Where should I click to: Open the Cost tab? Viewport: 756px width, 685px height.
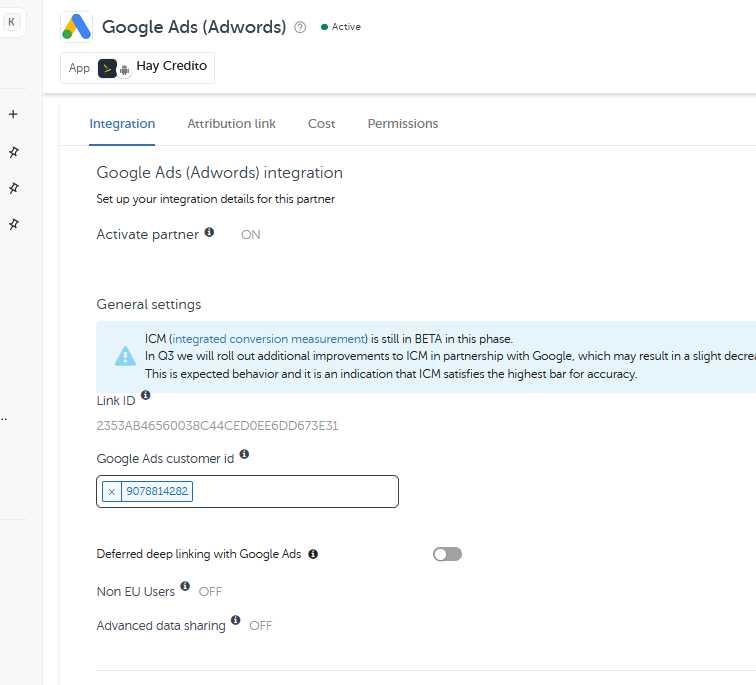pyautogui.click(x=321, y=124)
